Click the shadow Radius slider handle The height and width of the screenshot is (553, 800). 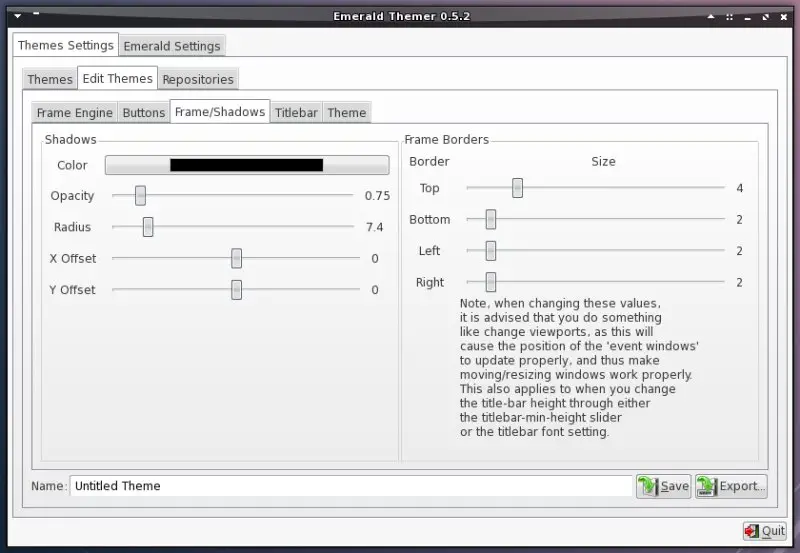pyautogui.click(x=148, y=227)
